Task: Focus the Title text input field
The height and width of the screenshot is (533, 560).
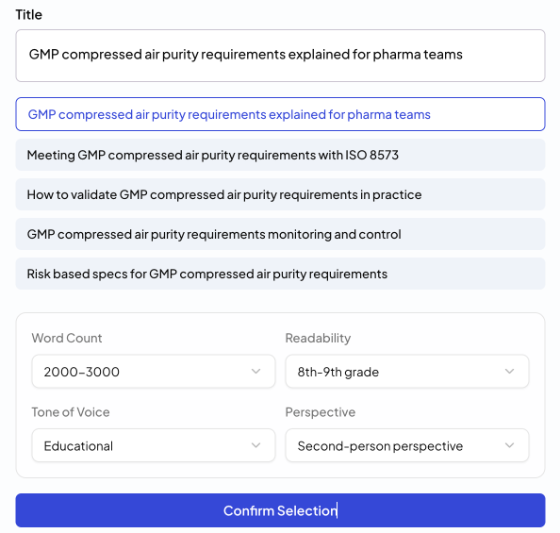Action: [x=280, y=56]
